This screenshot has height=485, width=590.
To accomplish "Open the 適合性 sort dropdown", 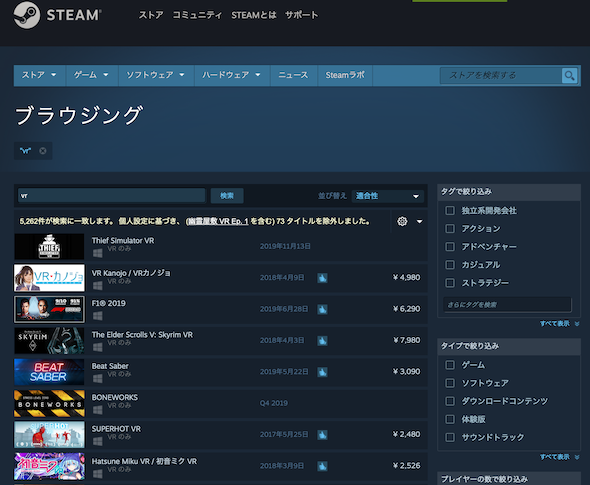I will (x=388, y=196).
